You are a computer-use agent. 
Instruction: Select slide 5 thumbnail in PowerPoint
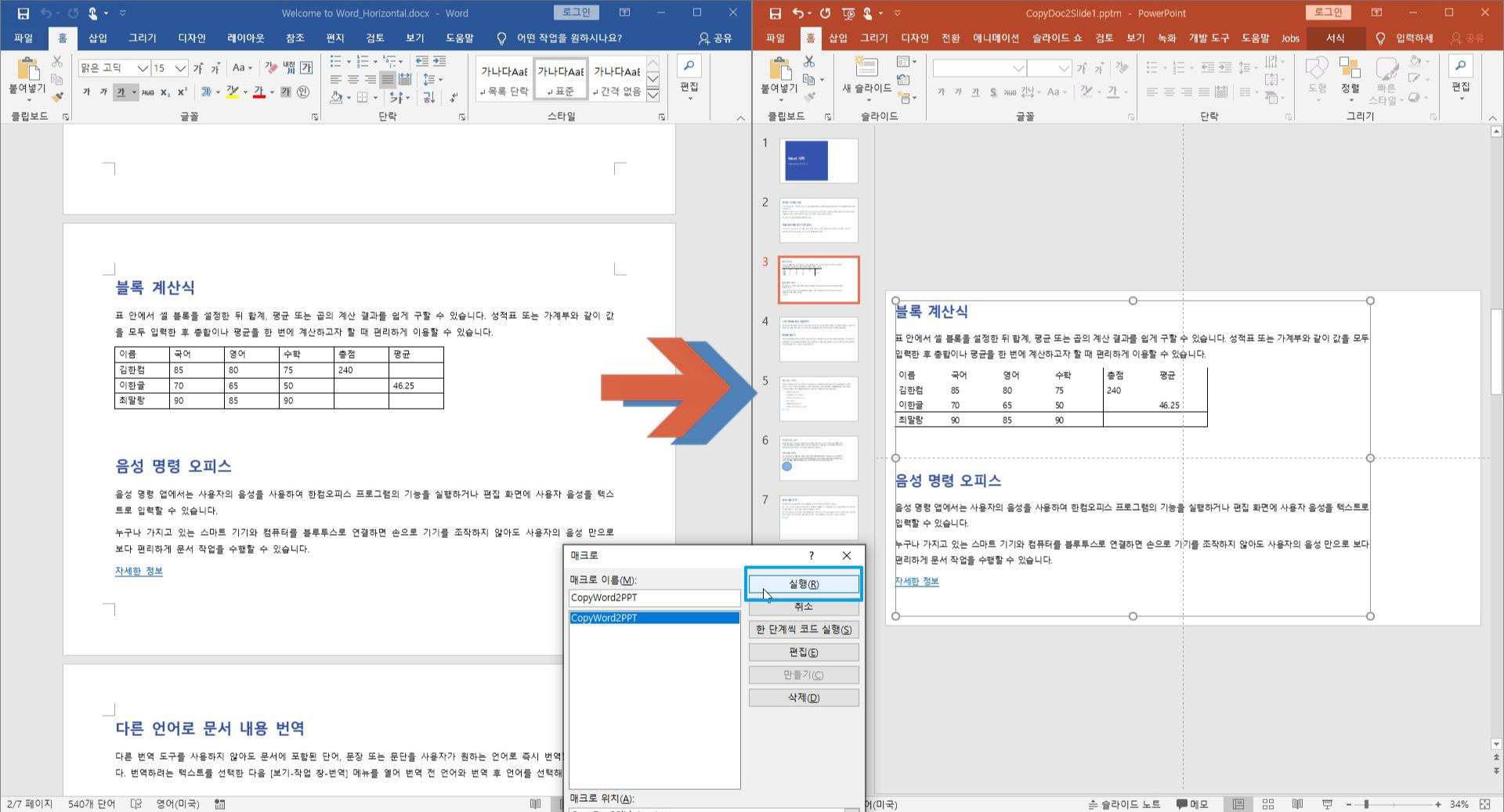pos(819,399)
